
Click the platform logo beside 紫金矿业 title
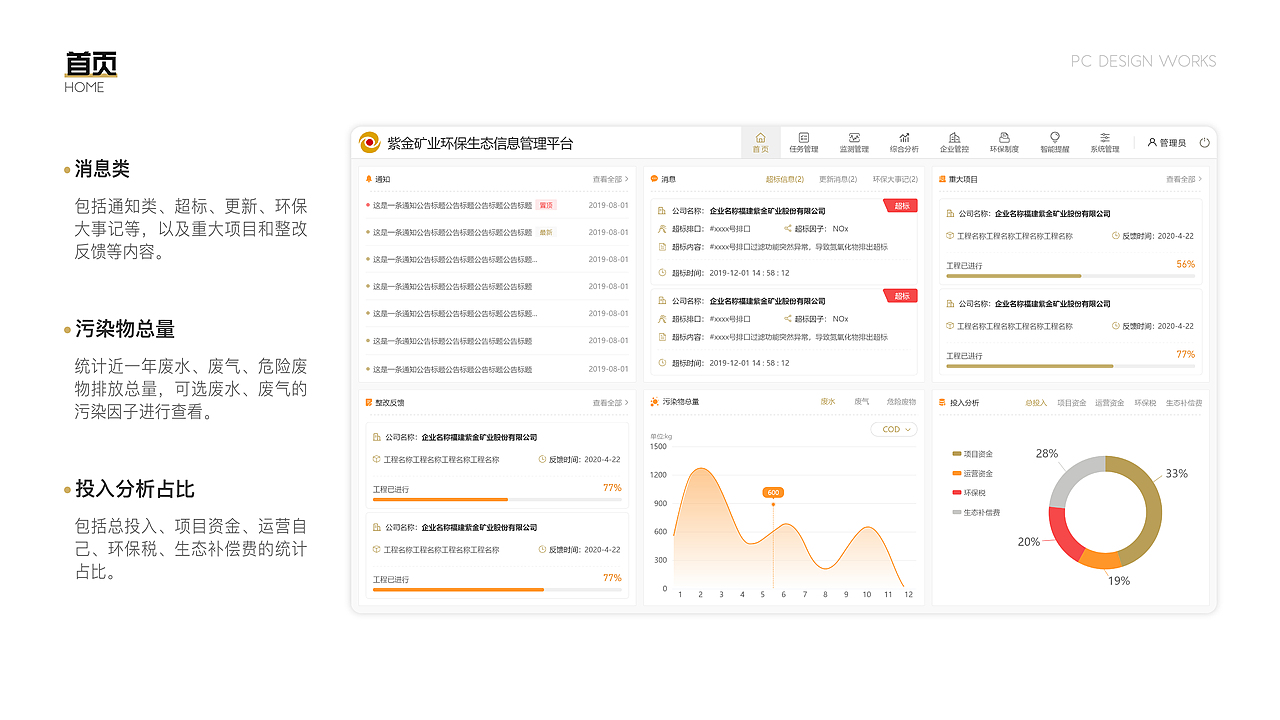[370, 143]
